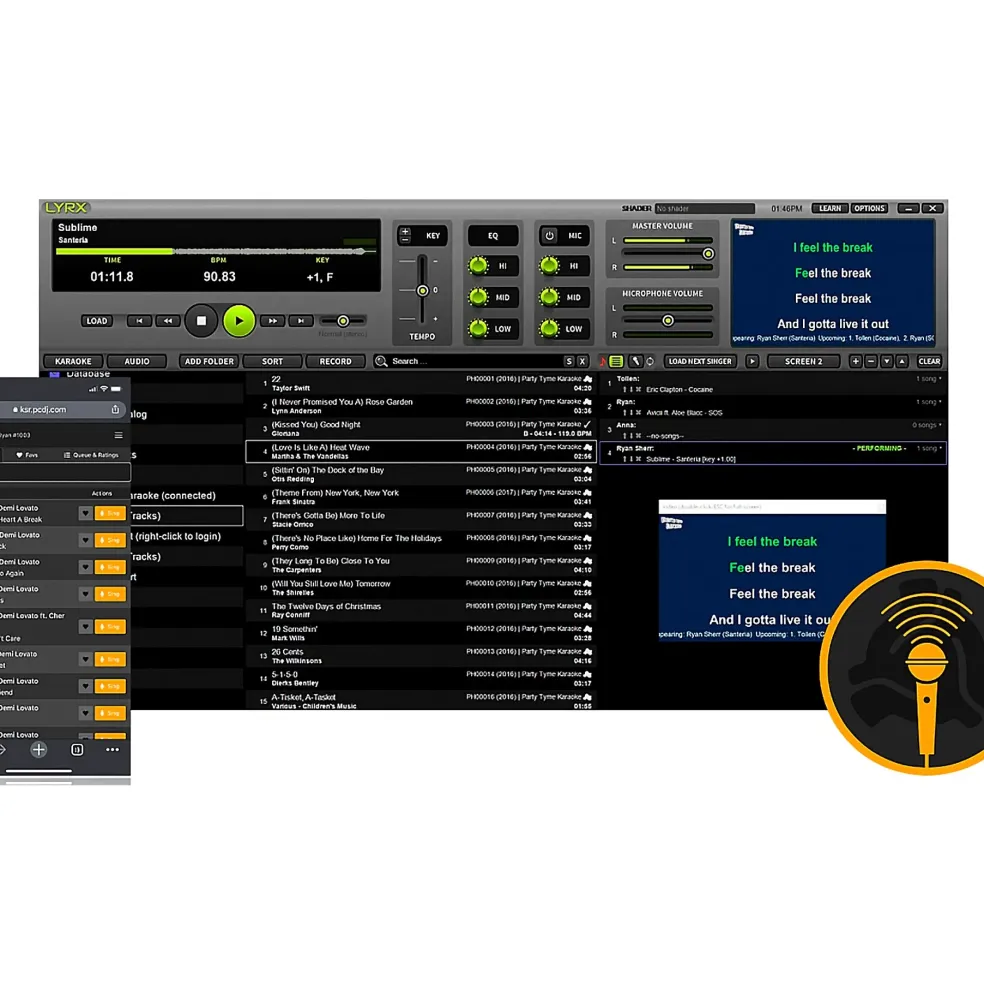Turn the MIC HI knob
This screenshot has width=984, height=985.
pos(550,266)
